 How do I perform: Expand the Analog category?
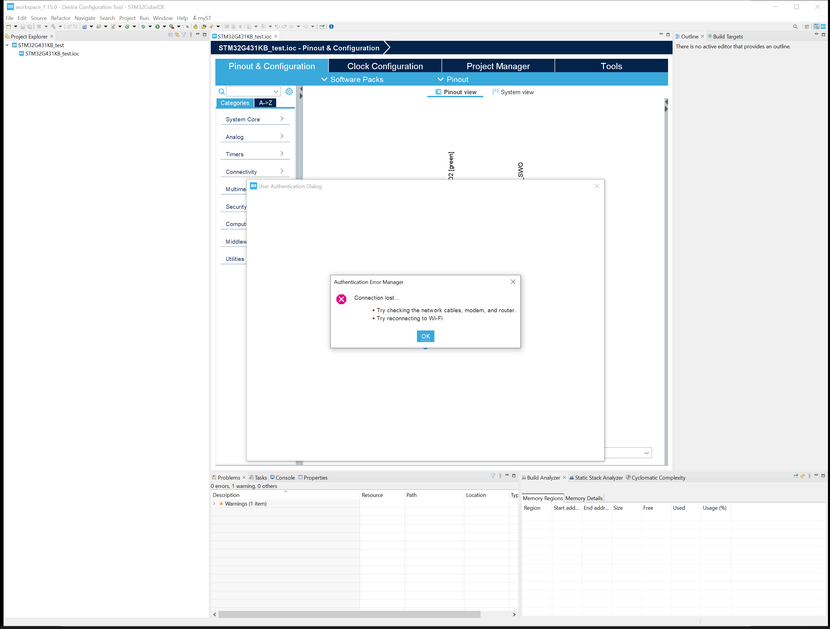(255, 137)
